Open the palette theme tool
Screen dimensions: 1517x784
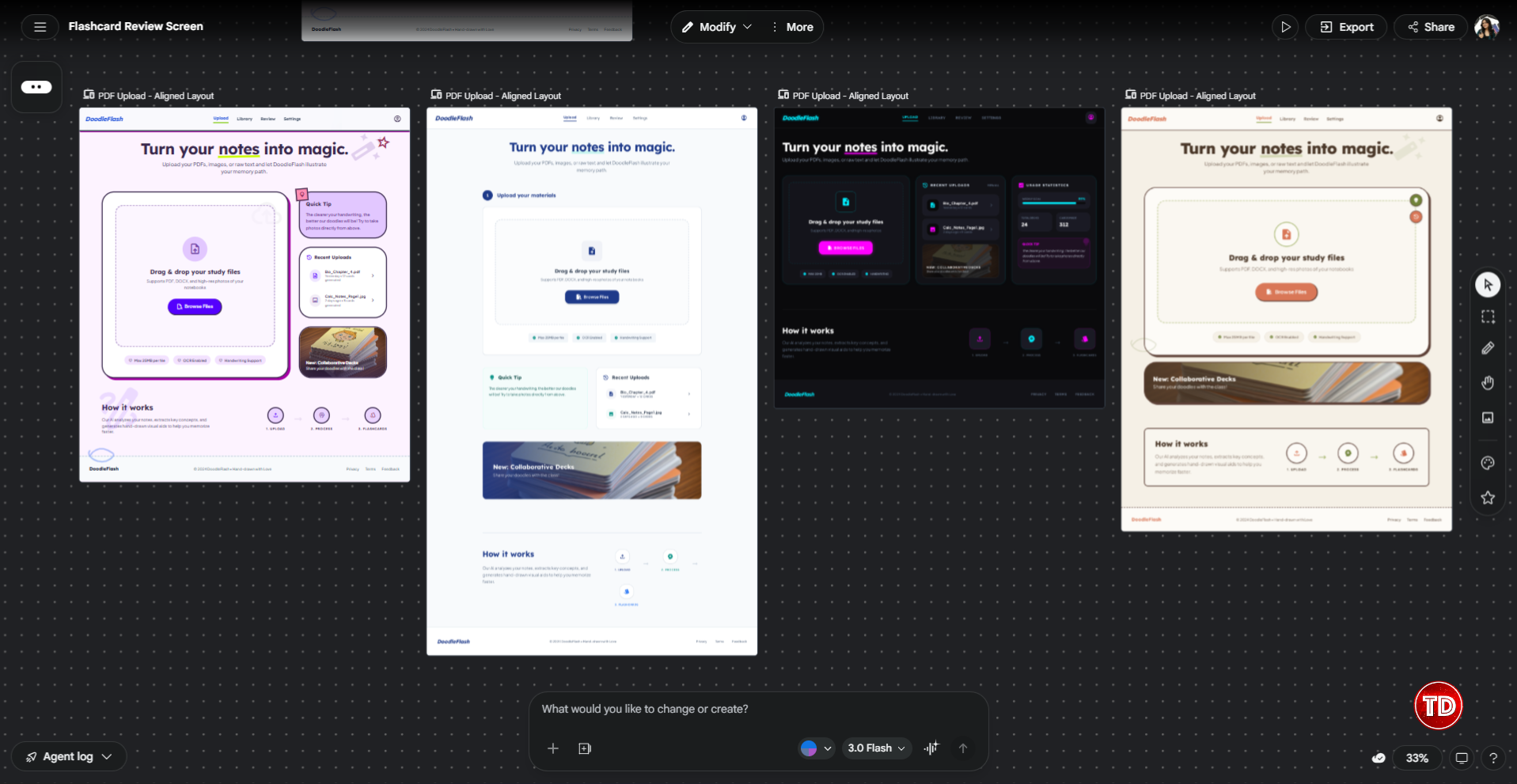point(1488,464)
